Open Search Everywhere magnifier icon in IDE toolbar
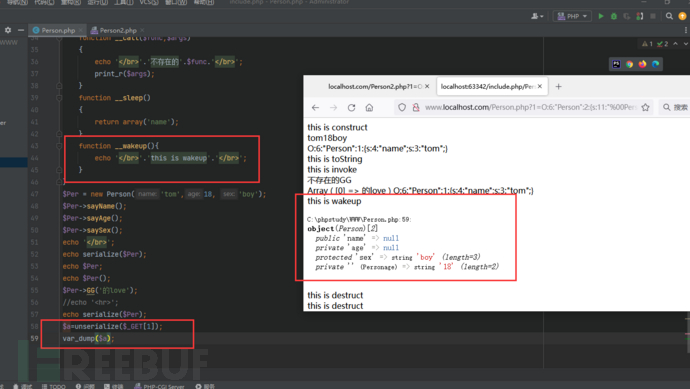Viewport: 690px width, 389px height. click(669, 16)
